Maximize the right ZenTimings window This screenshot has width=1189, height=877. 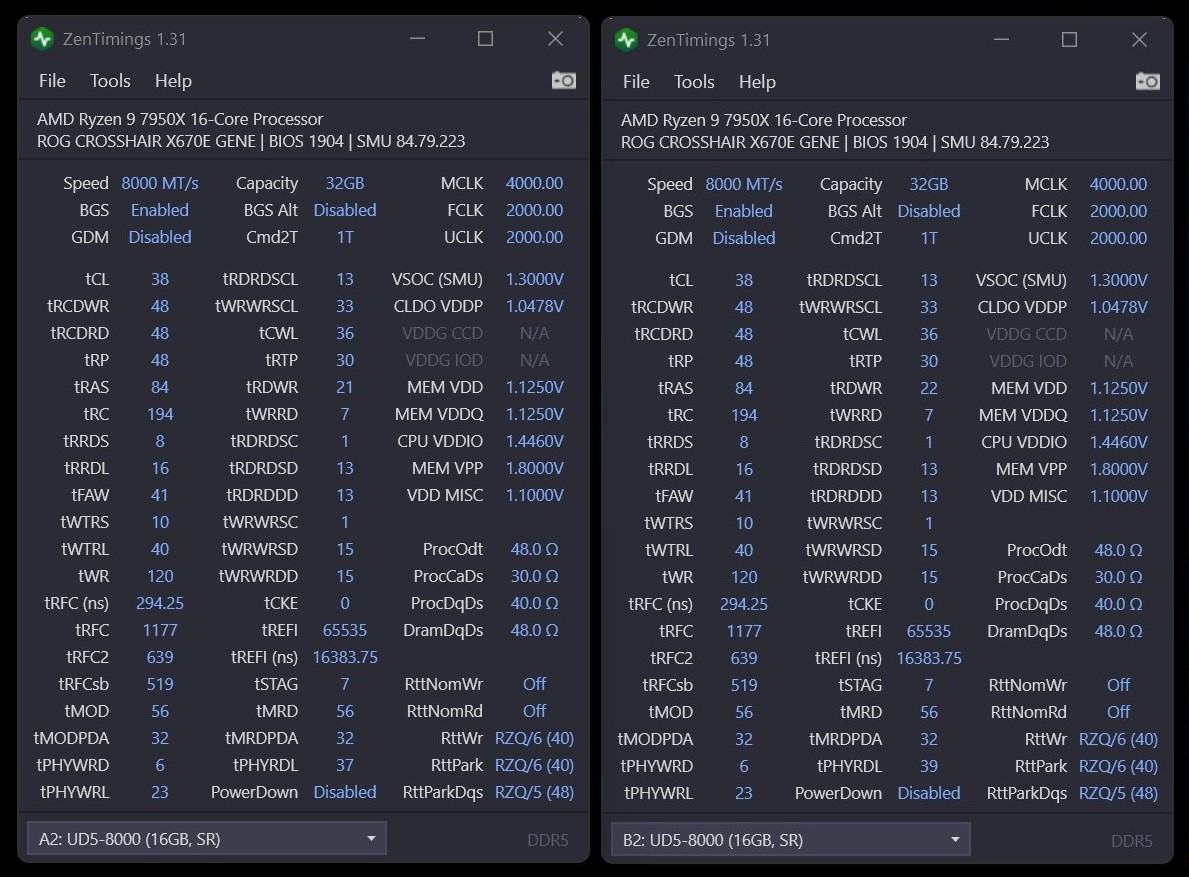coord(1070,40)
